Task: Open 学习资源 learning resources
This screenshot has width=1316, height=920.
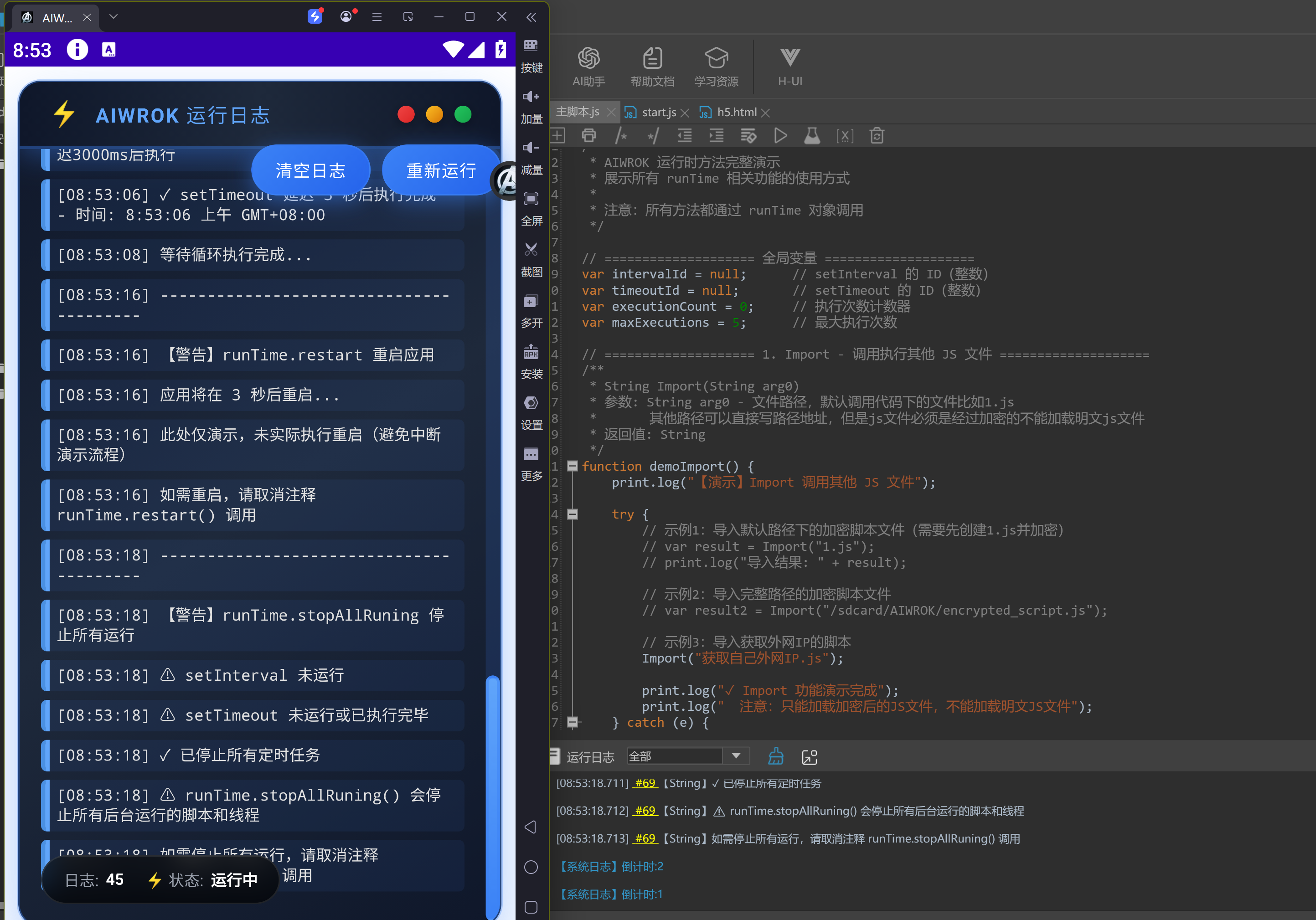Action: [716, 67]
